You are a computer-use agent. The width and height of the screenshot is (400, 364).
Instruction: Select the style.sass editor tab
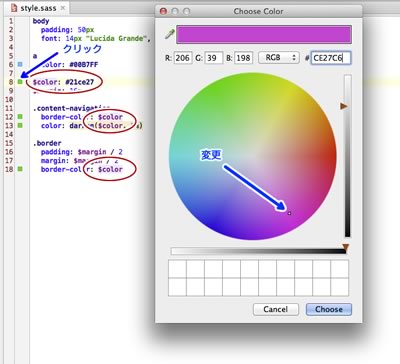click(x=38, y=8)
